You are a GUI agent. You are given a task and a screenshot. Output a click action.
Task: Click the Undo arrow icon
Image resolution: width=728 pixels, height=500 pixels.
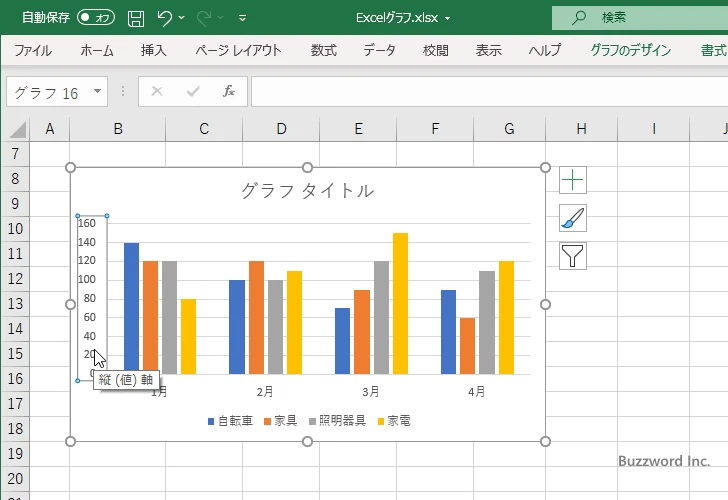click(164, 18)
